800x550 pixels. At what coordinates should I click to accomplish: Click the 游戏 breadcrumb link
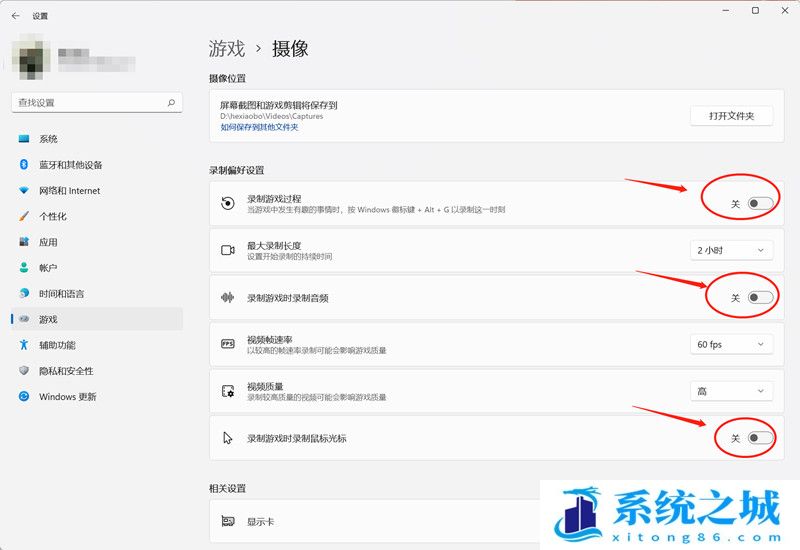click(227, 48)
